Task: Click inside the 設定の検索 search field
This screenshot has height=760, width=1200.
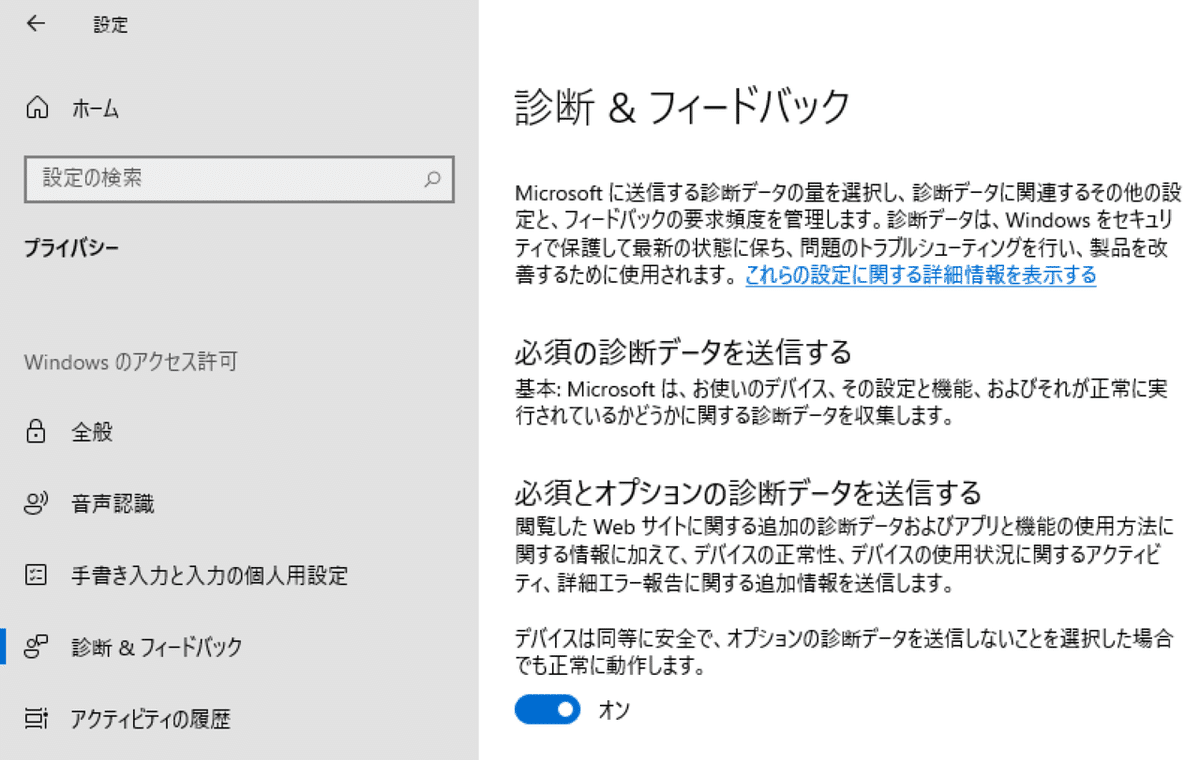Action: coord(200,179)
